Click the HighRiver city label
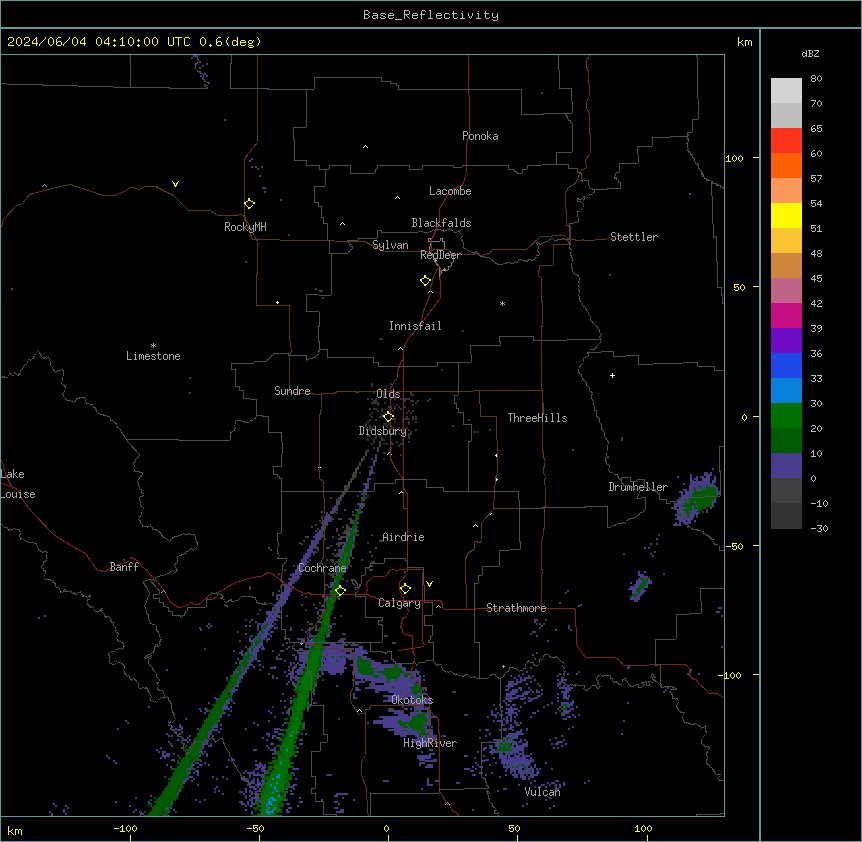This screenshot has width=862, height=842. click(430, 743)
